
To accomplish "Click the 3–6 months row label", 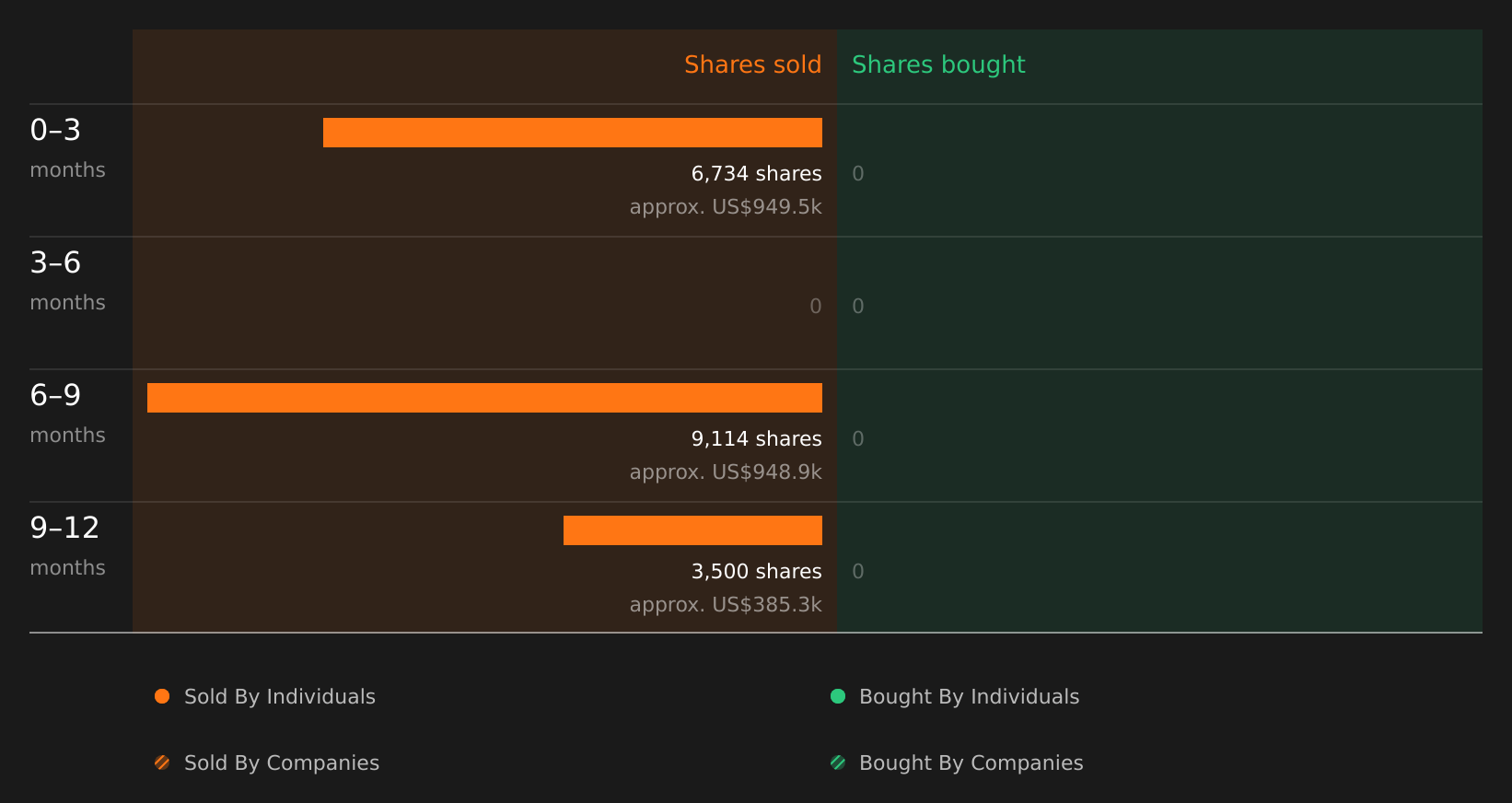I will coord(67,281).
